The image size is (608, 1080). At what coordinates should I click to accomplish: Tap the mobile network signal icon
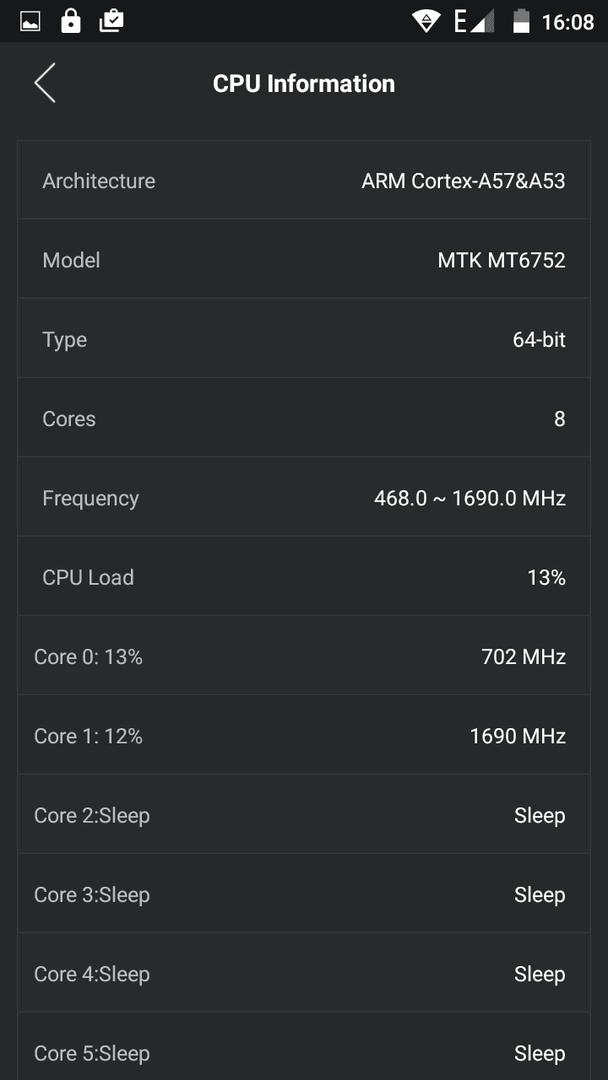tap(474, 21)
